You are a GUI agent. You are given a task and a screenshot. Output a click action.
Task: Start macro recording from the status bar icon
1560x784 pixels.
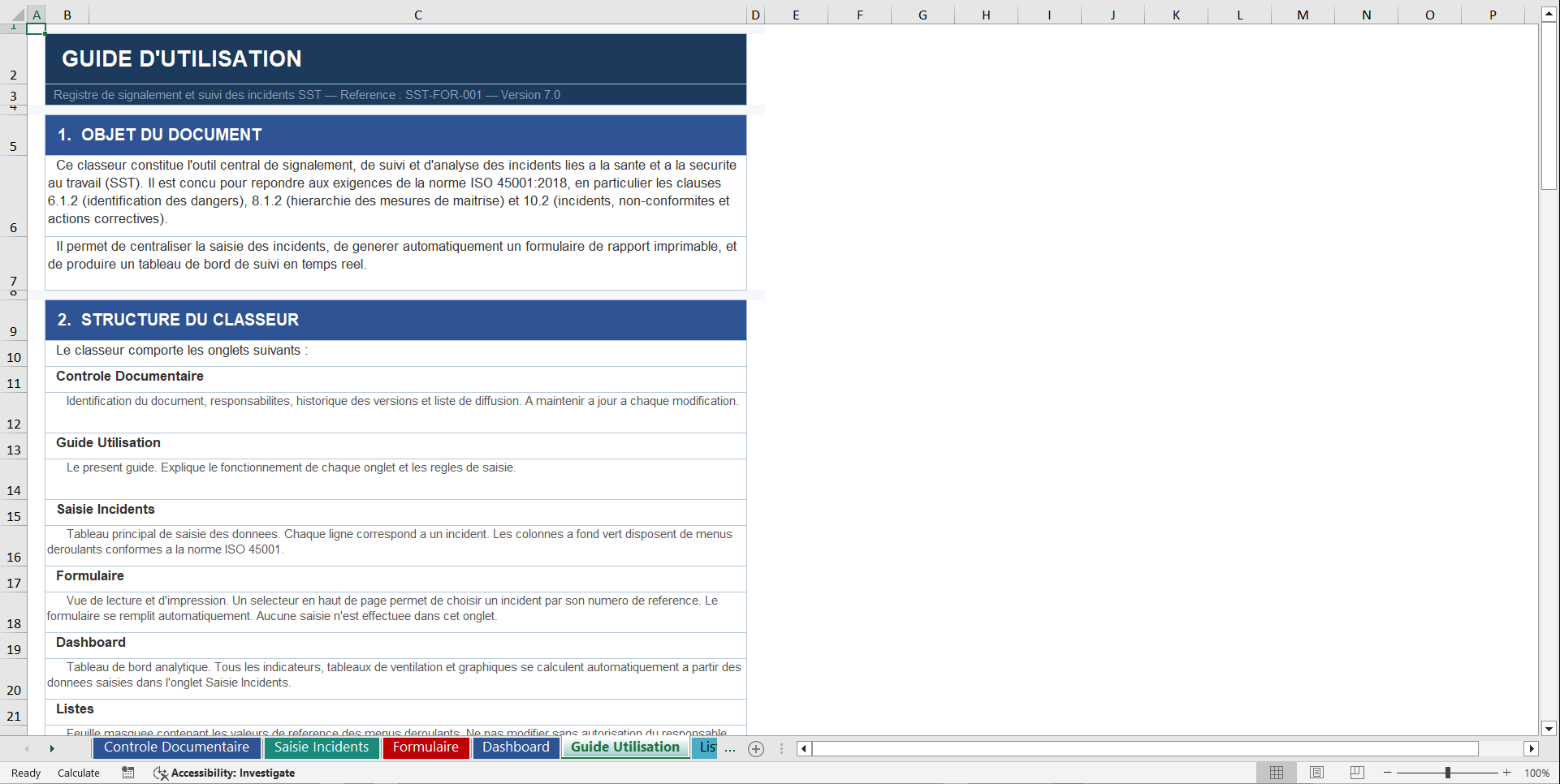coord(127,773)
